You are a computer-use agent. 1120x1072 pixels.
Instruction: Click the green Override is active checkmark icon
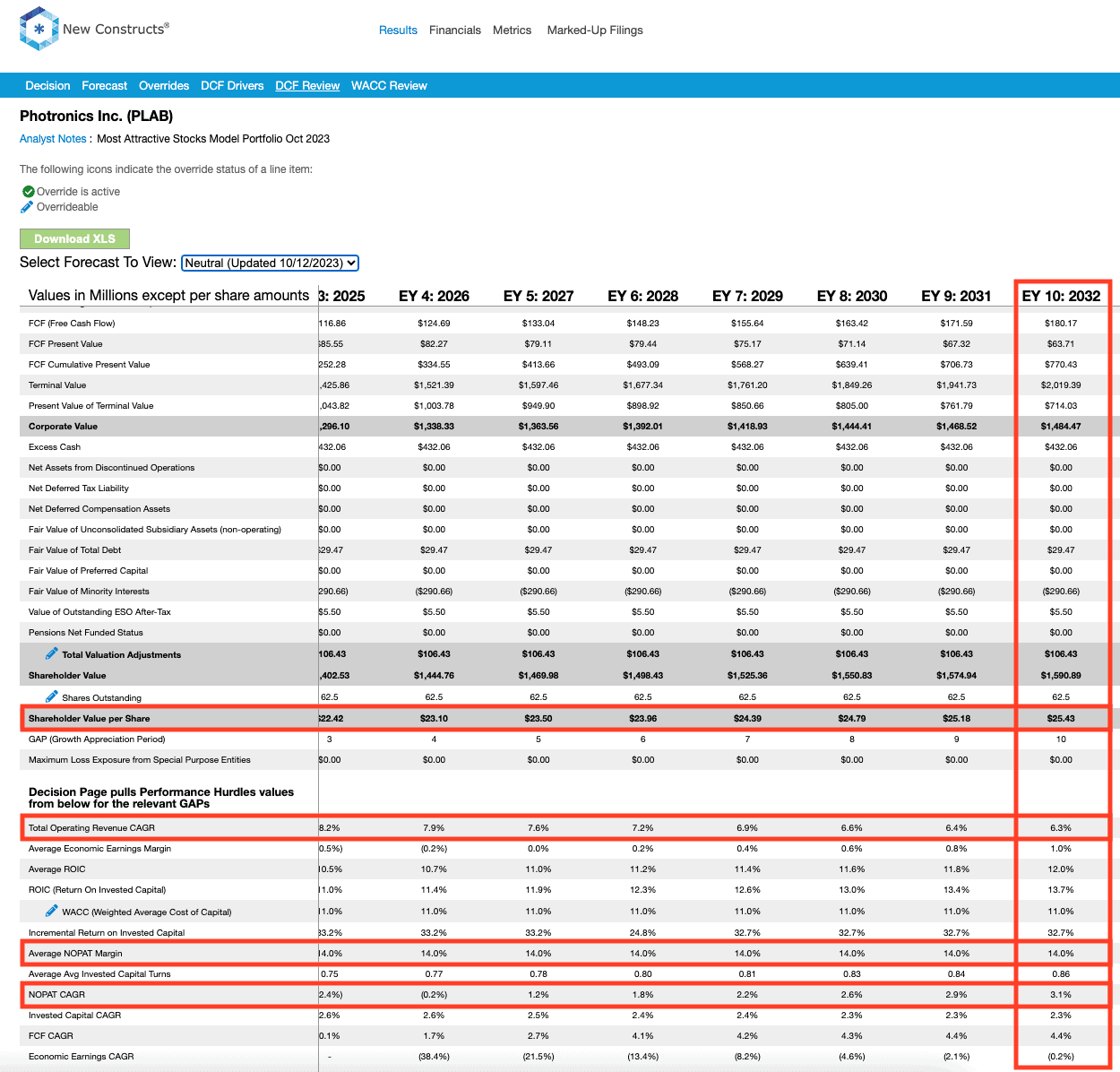click(x=29, y=191)
